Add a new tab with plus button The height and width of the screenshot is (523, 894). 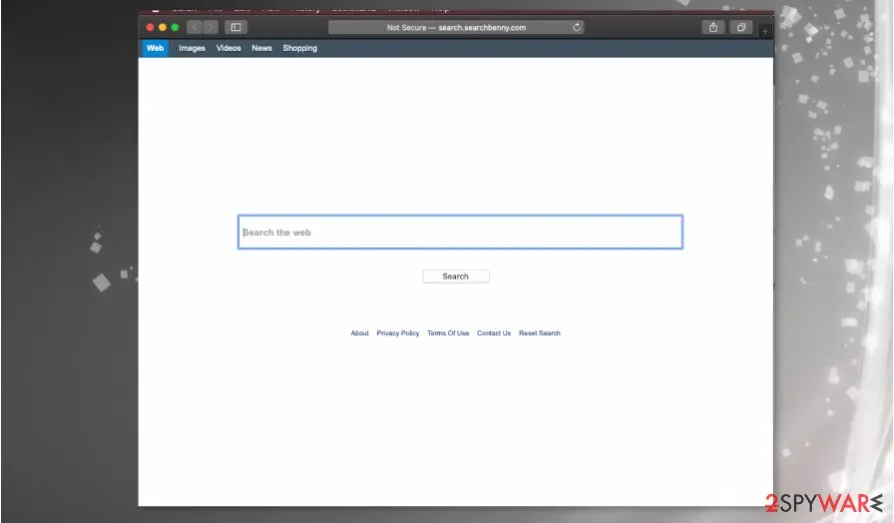(x=765, y=31)
